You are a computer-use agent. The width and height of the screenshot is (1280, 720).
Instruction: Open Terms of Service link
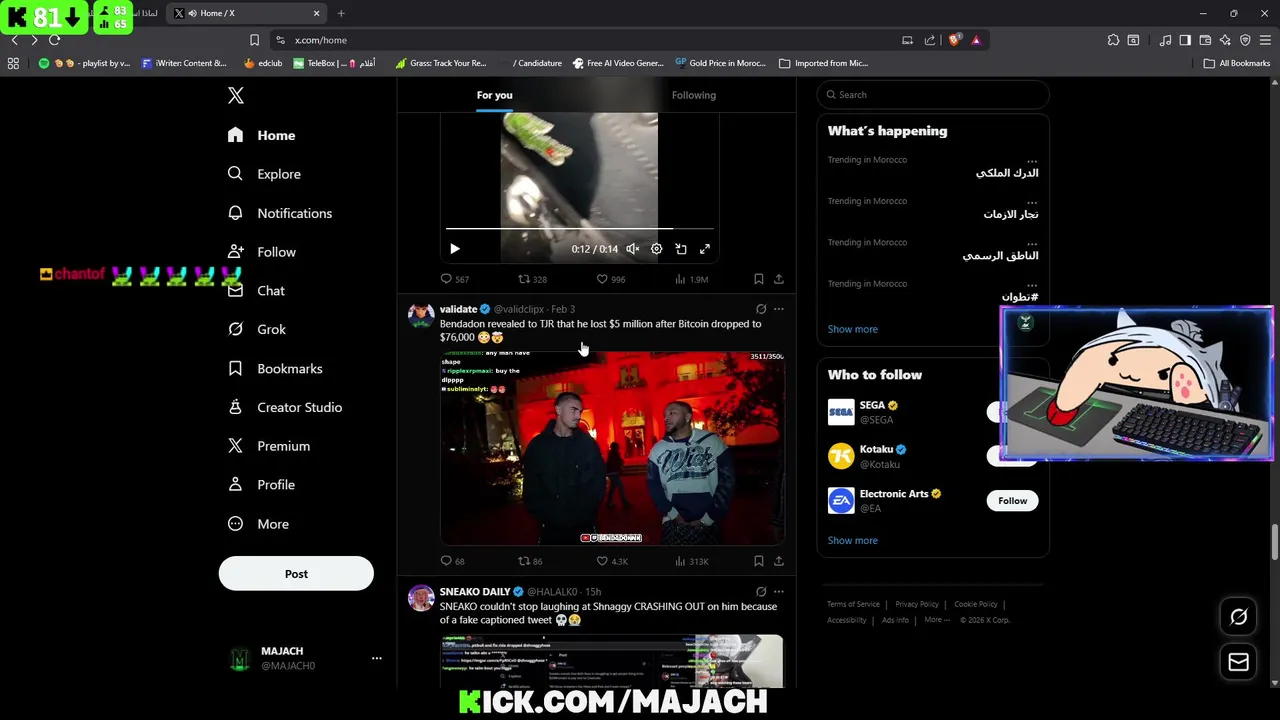point(853,604)
